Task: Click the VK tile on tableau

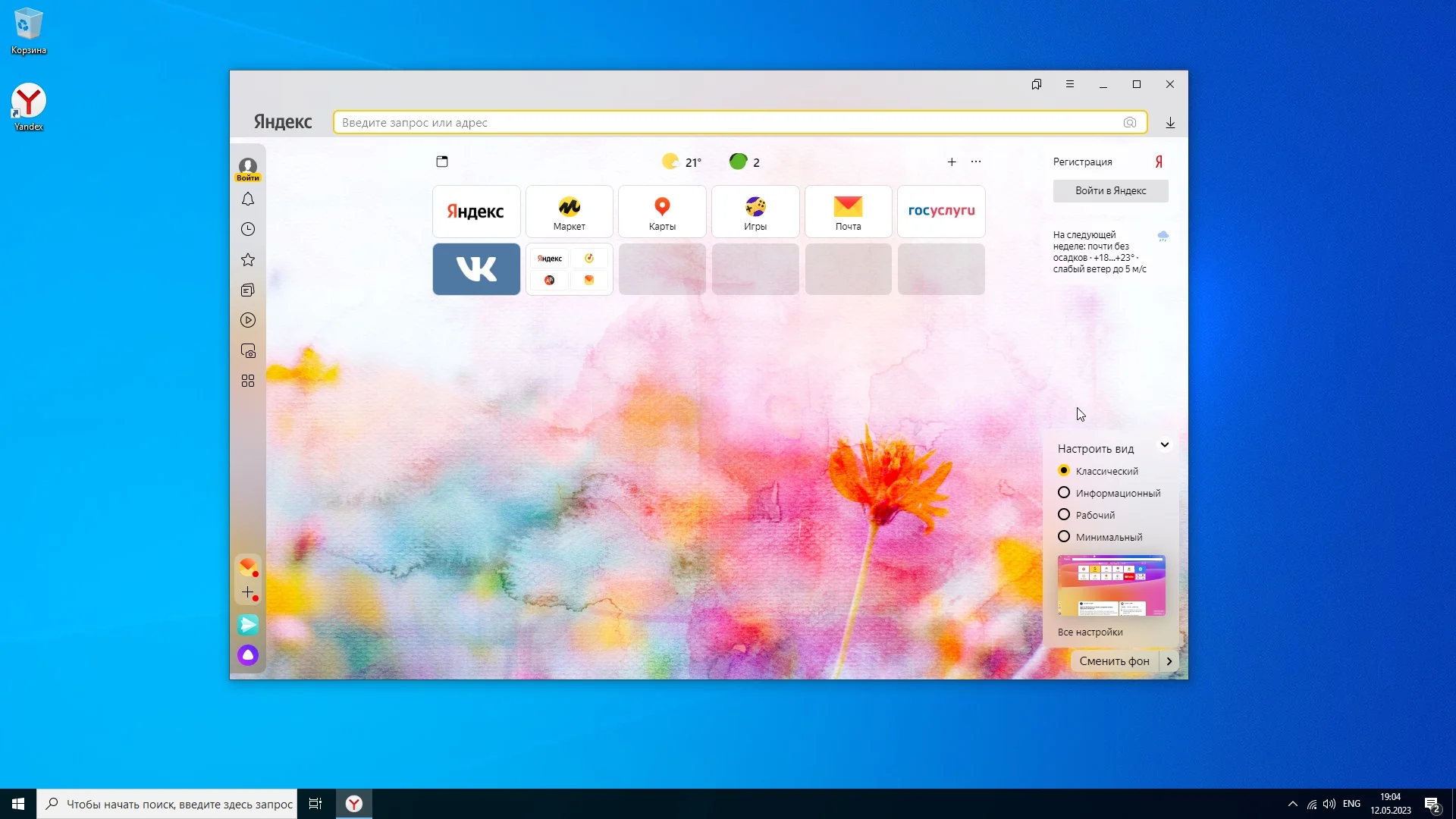Action: pos(476,269)
